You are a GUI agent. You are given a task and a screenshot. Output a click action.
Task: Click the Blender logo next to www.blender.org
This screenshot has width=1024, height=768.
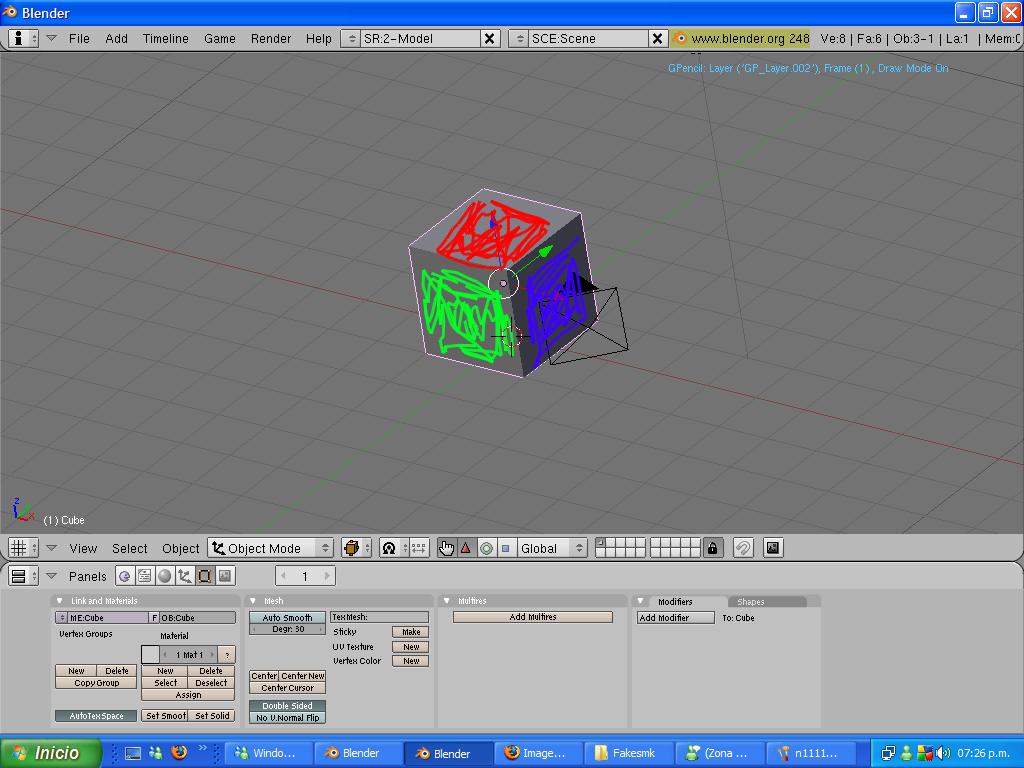point(680,39)
